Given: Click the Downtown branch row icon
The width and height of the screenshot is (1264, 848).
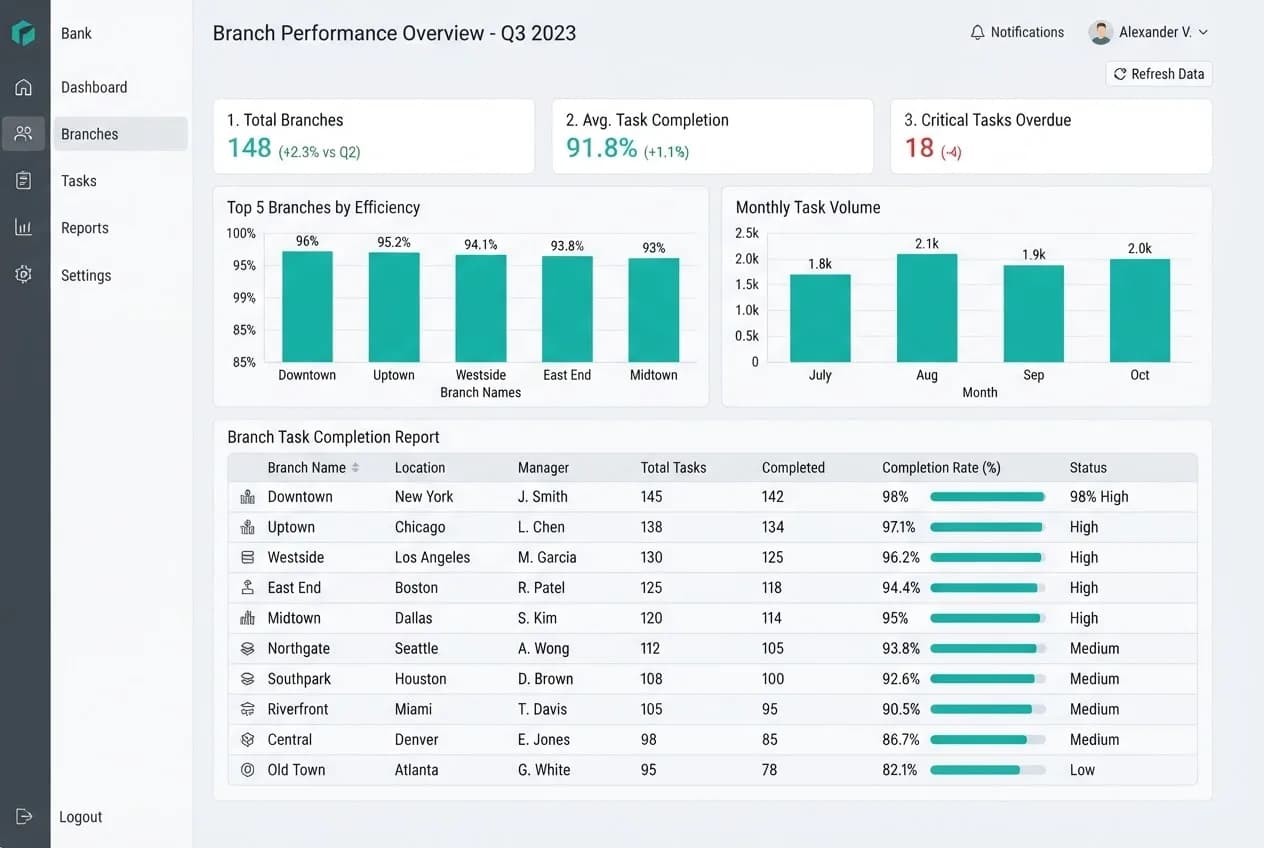Looking at the screenshot, I should (248, 496).
